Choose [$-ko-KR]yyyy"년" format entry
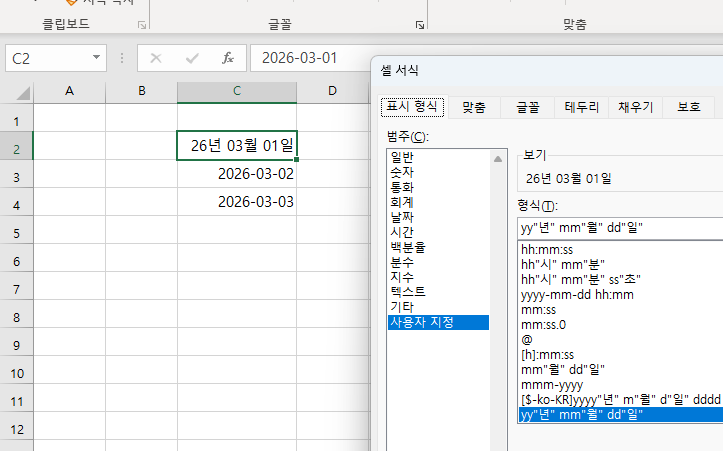 (620, 399)
